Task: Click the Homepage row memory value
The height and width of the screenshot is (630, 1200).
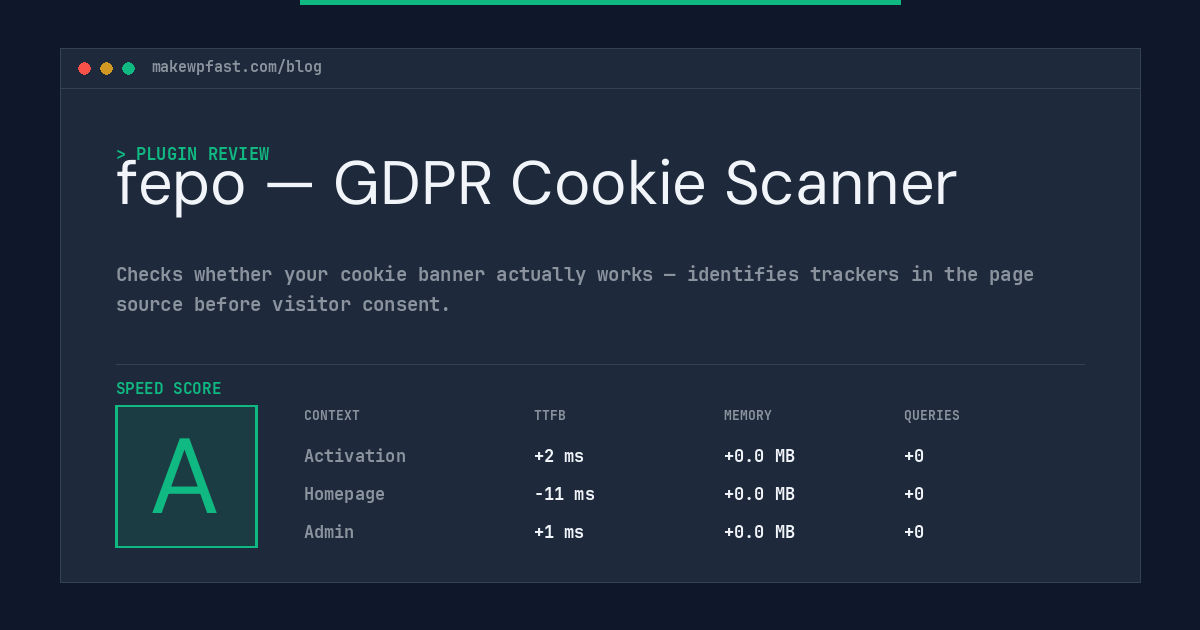Action: coord(759,494)
